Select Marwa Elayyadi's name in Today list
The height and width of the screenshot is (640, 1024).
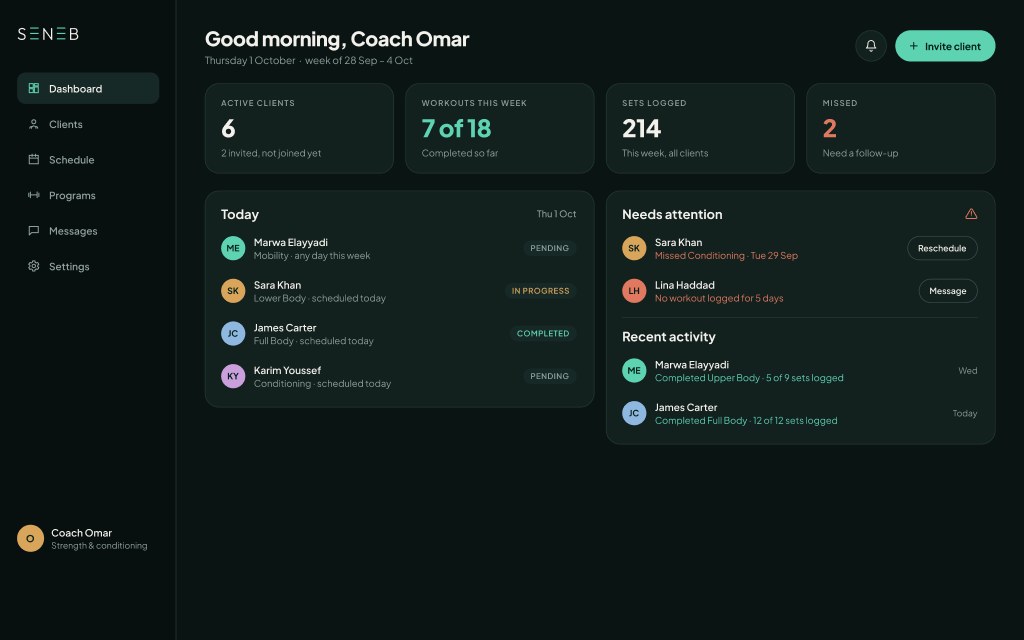(x=291, y=242)
